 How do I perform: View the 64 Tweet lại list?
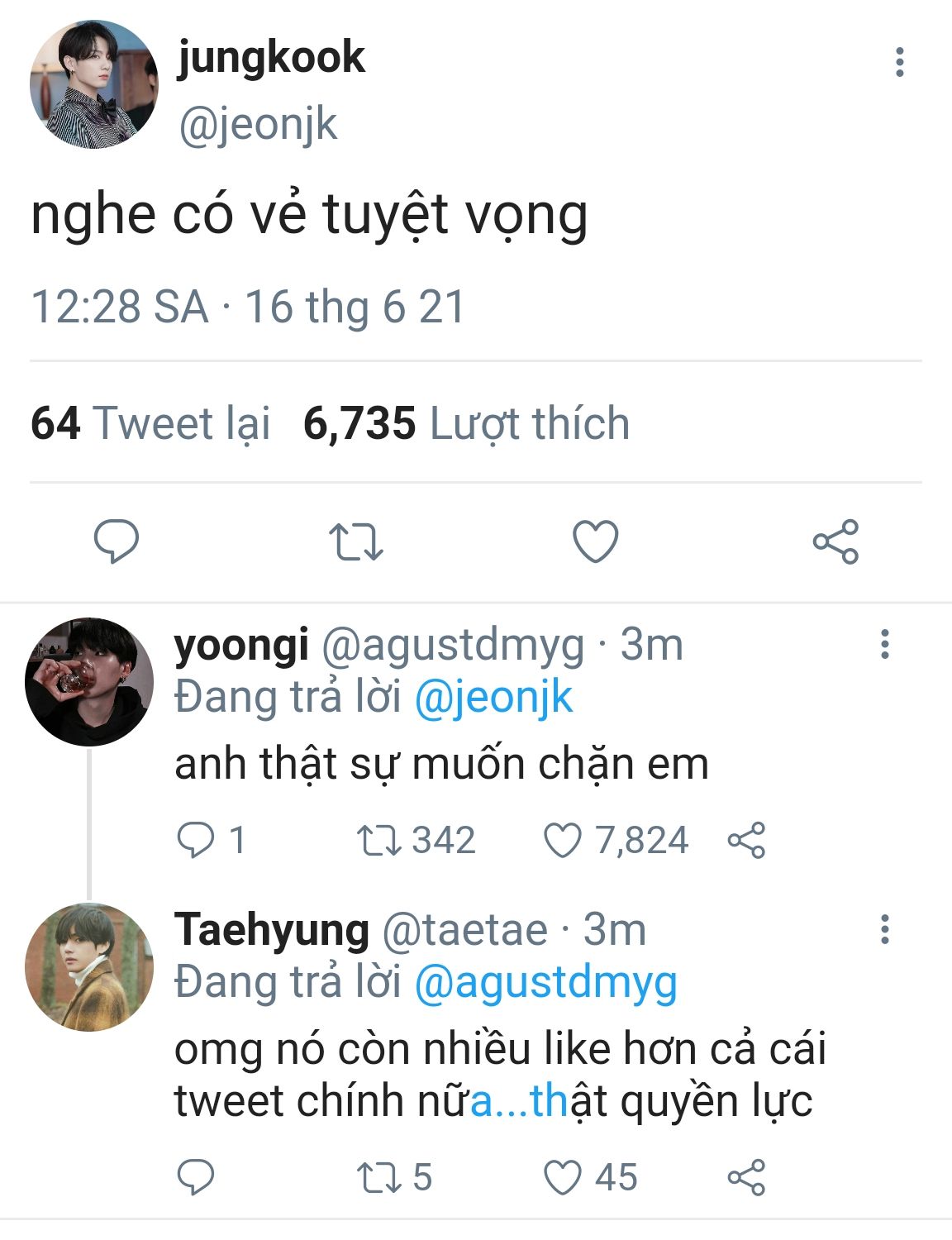click(x=150, y=423)
